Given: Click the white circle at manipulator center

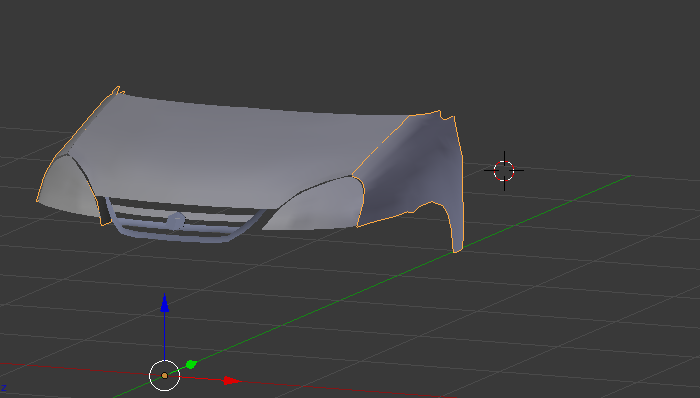Looking at the screenshot, I should [x=164, y=376].
